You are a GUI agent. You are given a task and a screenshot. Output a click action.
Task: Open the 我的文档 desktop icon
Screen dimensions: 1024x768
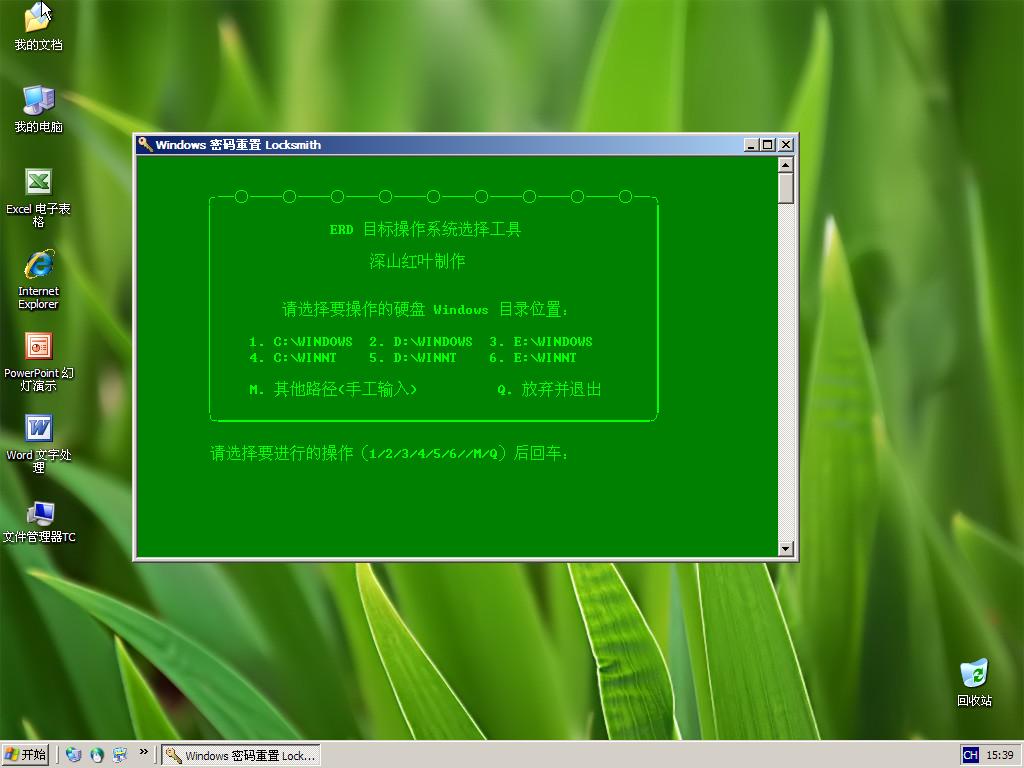pyautogui.click(x=38, y=18)
